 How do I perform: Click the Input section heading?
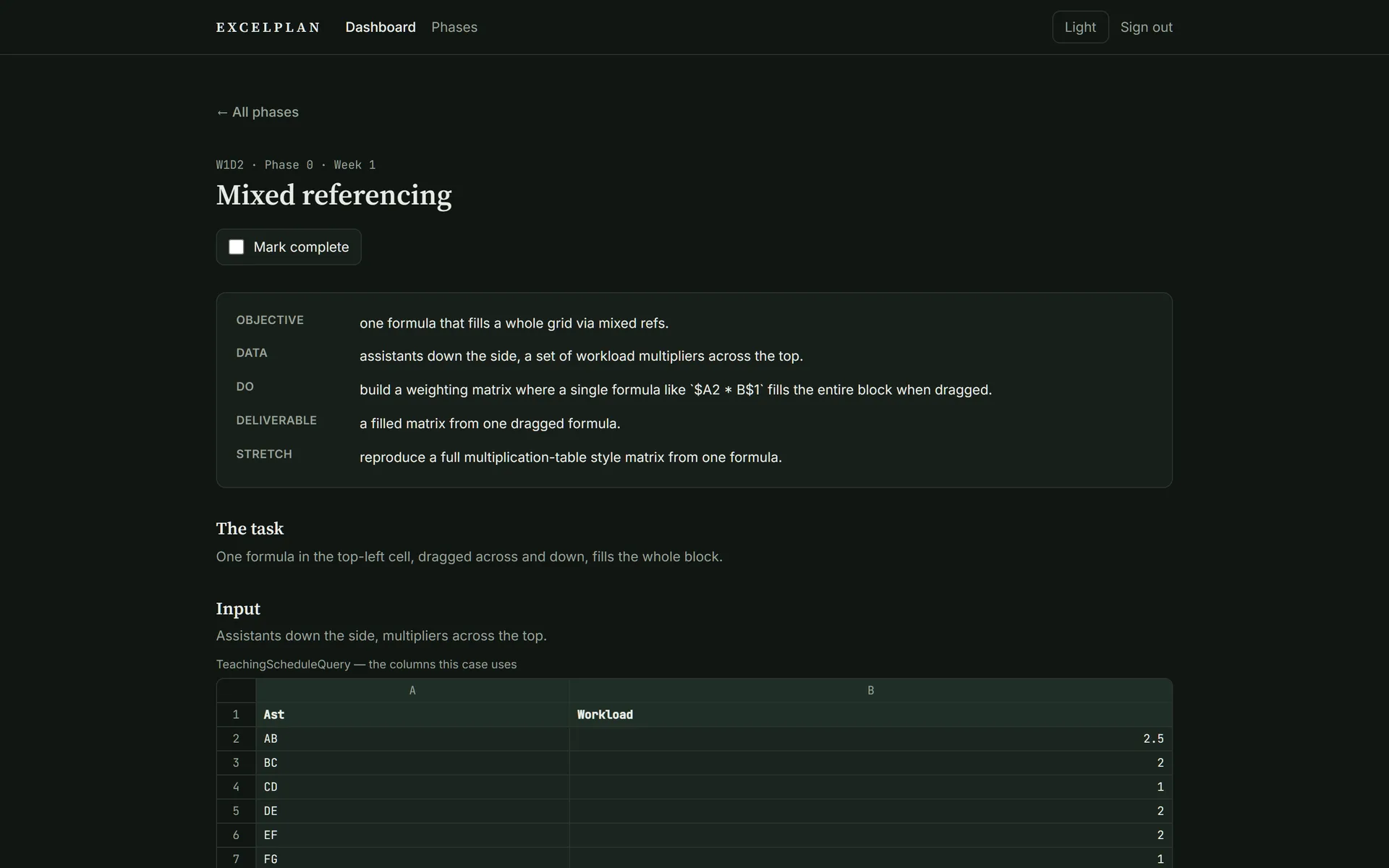tap(238, 609)
